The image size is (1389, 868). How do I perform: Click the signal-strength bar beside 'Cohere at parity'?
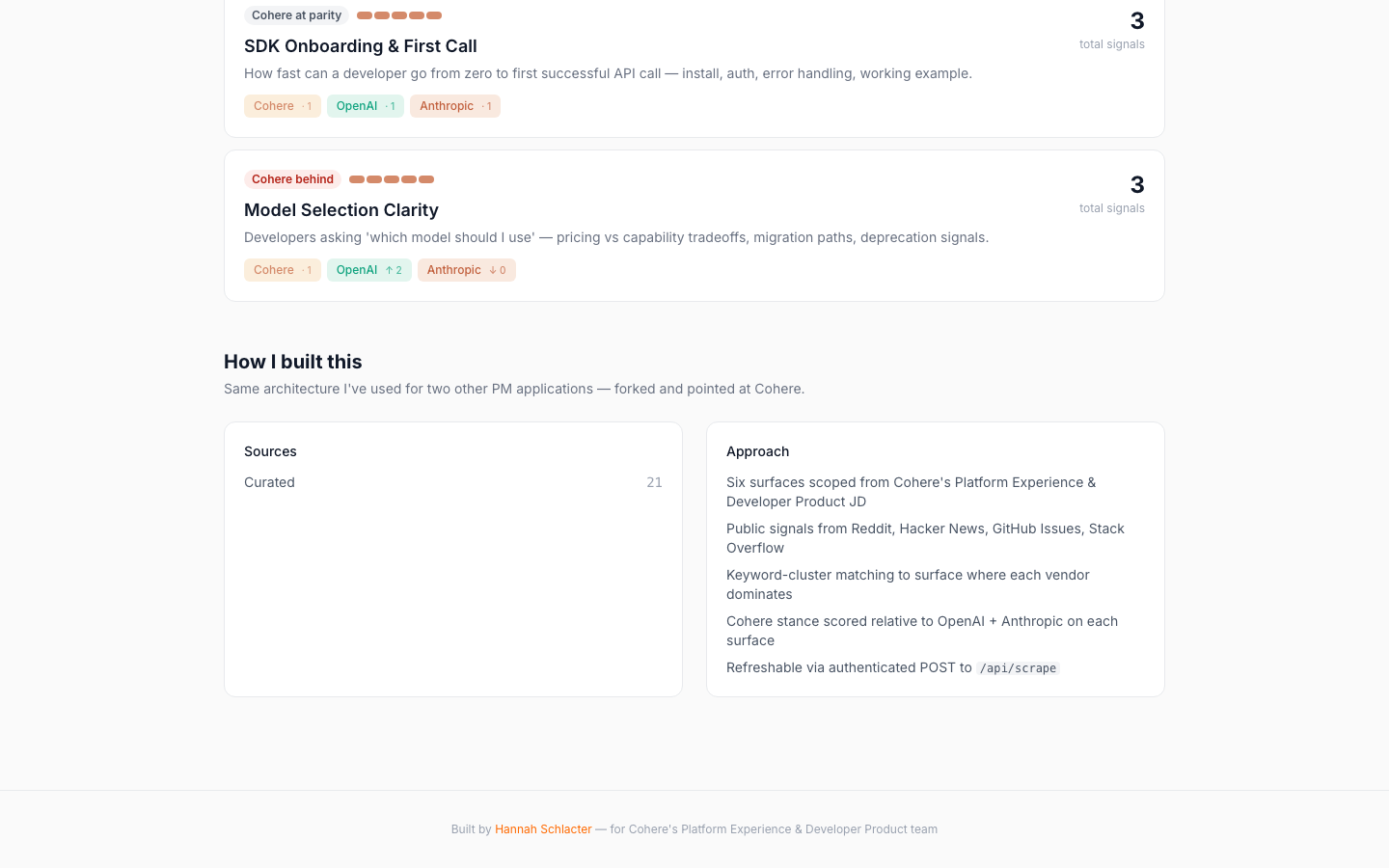click(399, 15)
